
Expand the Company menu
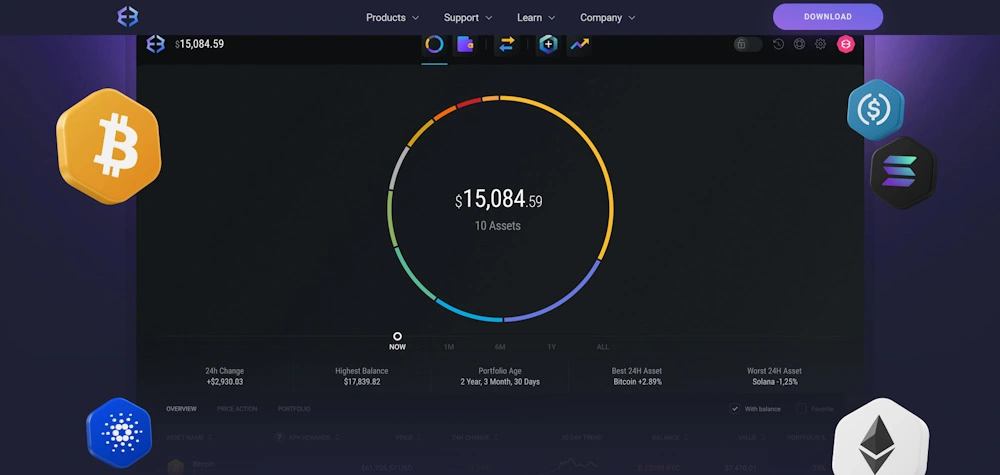pyautogui.click(x=607, y=18)
